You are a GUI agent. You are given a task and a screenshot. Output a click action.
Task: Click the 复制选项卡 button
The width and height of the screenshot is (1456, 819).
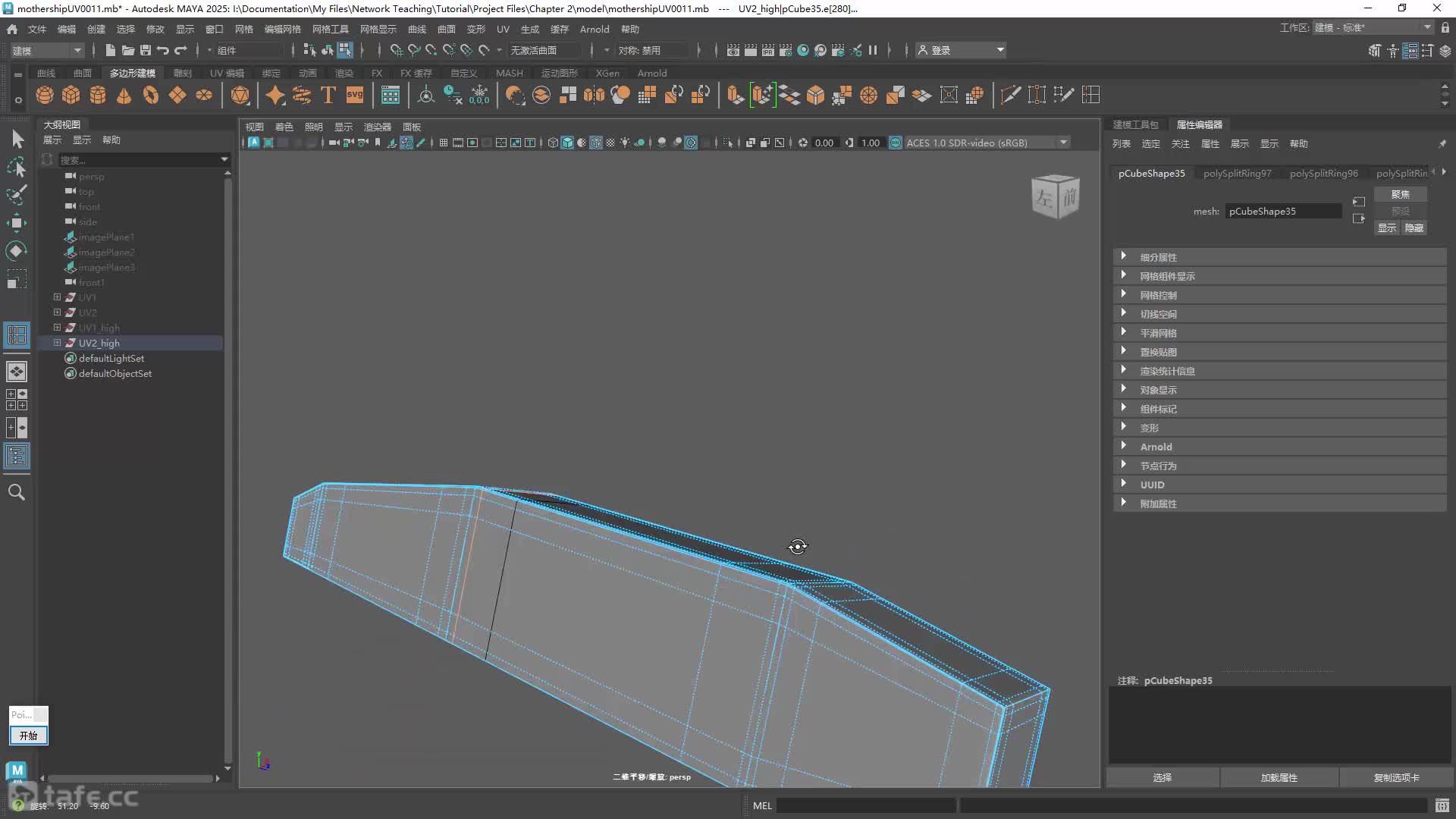pos(1396,777)
